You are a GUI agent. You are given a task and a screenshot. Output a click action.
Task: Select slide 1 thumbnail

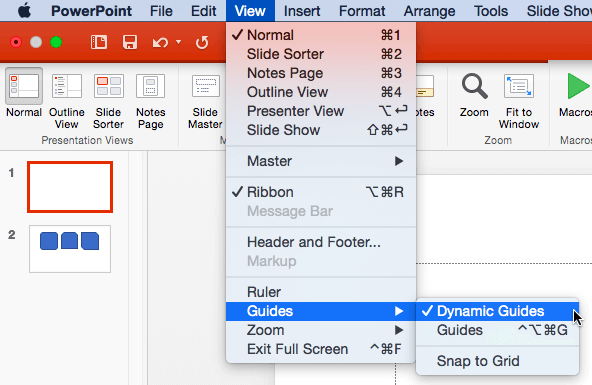(70, 187)
